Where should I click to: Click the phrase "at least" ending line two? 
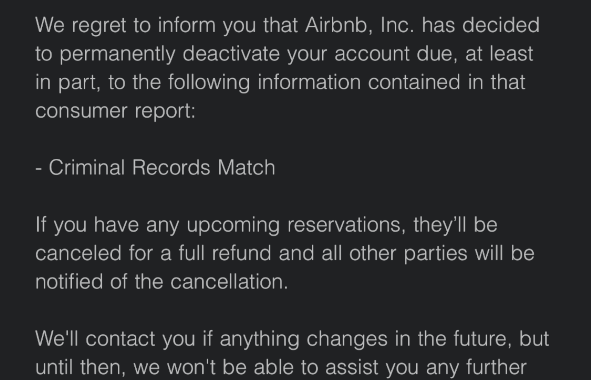click(x=499, y=54)
